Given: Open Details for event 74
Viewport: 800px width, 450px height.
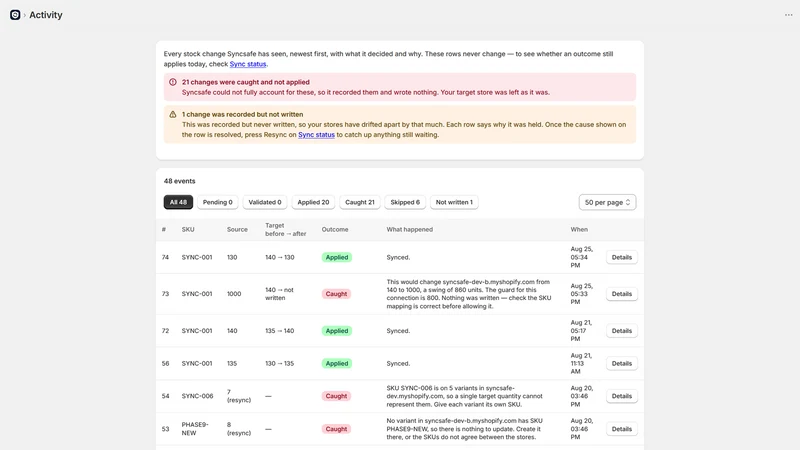Looking at the screenshot, I should point(621,257).
